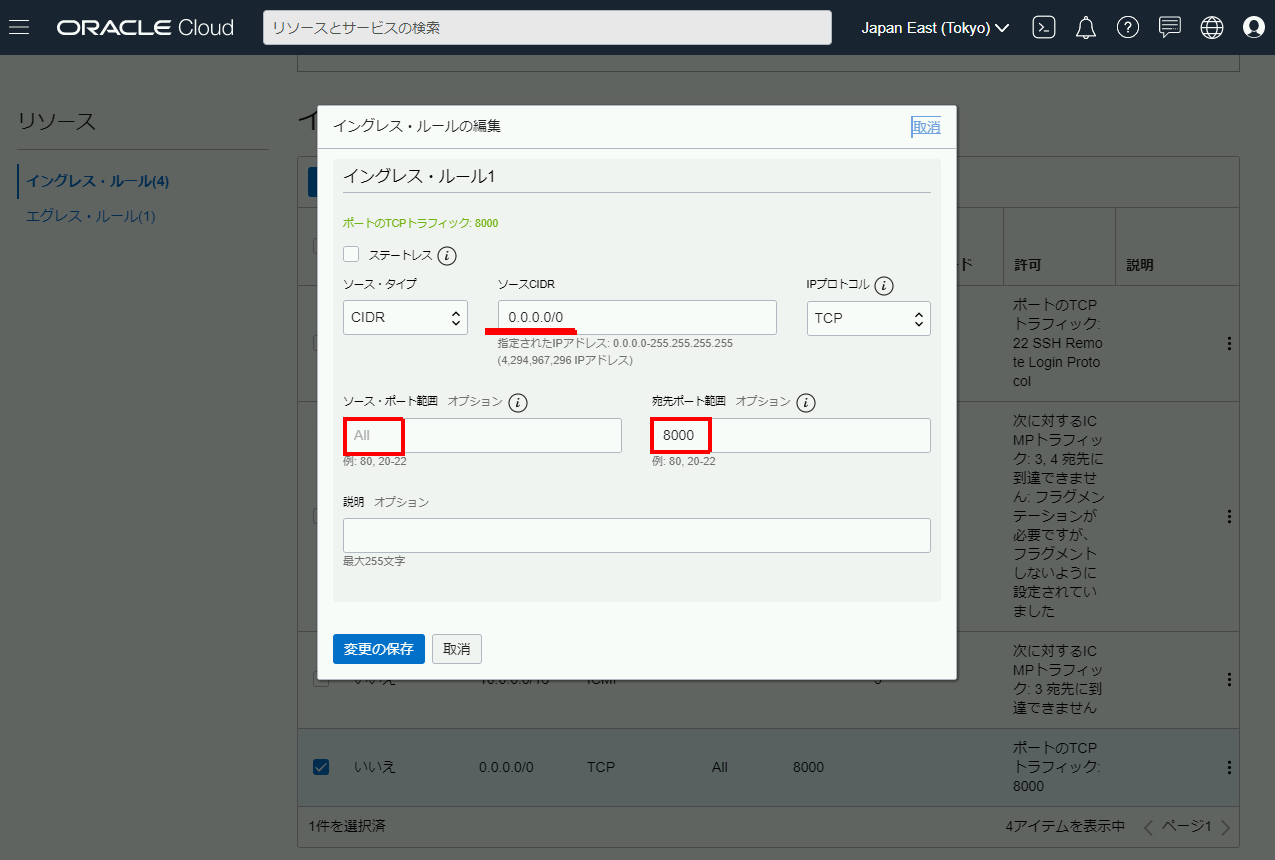The image size is (1275, 860).
Task: Open the Cloud Shell terminal icon
Action: 1043,27
